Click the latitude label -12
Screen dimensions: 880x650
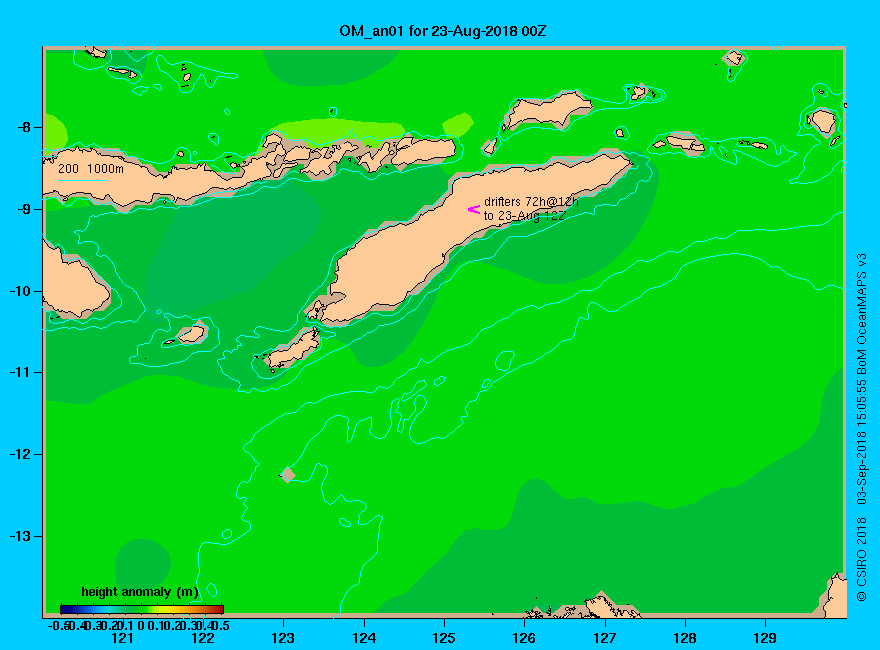(x=21, y=454)
